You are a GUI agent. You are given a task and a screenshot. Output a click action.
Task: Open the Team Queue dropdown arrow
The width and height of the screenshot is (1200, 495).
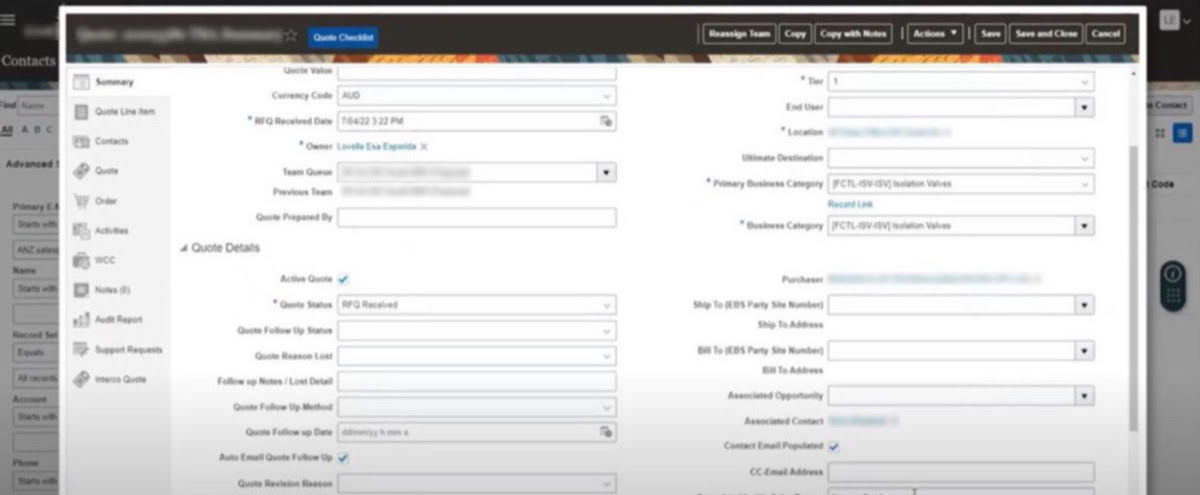pyautogui.click(x=605, y=173)
